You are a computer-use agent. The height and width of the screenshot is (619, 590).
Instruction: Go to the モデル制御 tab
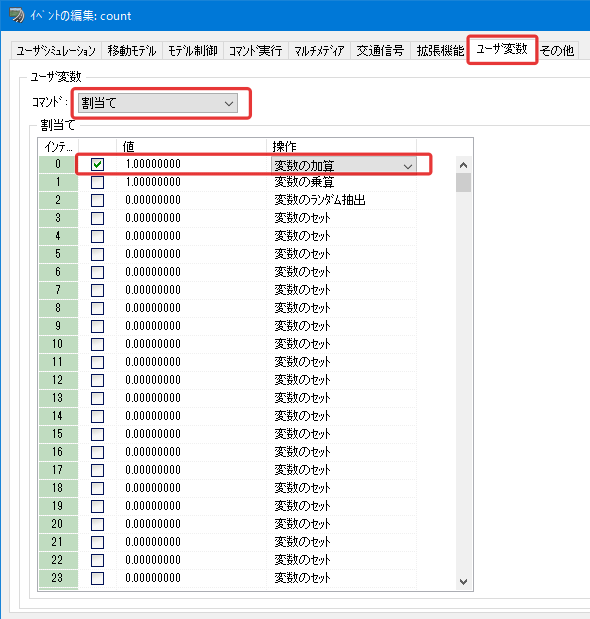click(x=193, y=51)
